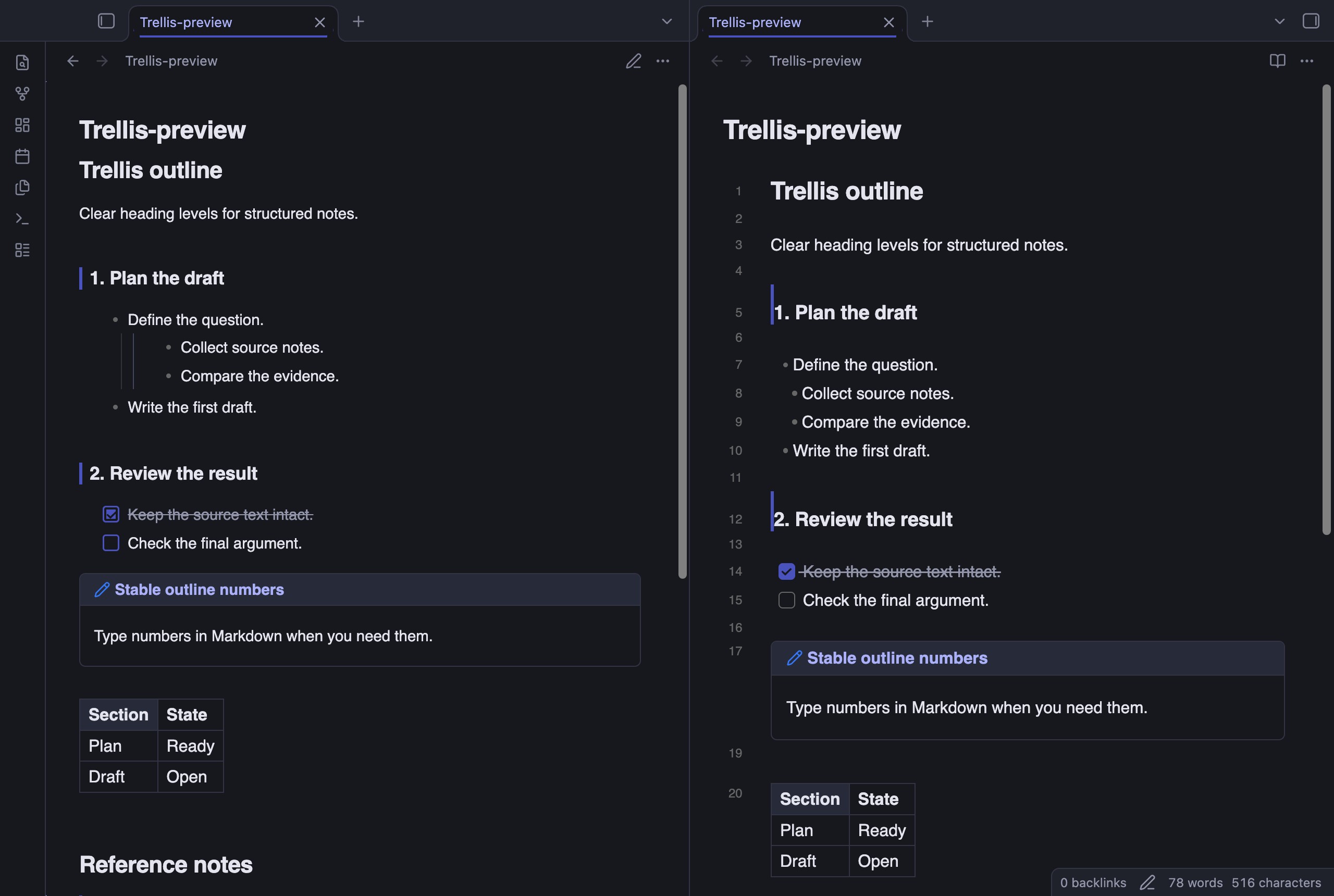Click 'Write the first draft.' in left pane
Screen dimensions: 1334x896
coord(192,407)
